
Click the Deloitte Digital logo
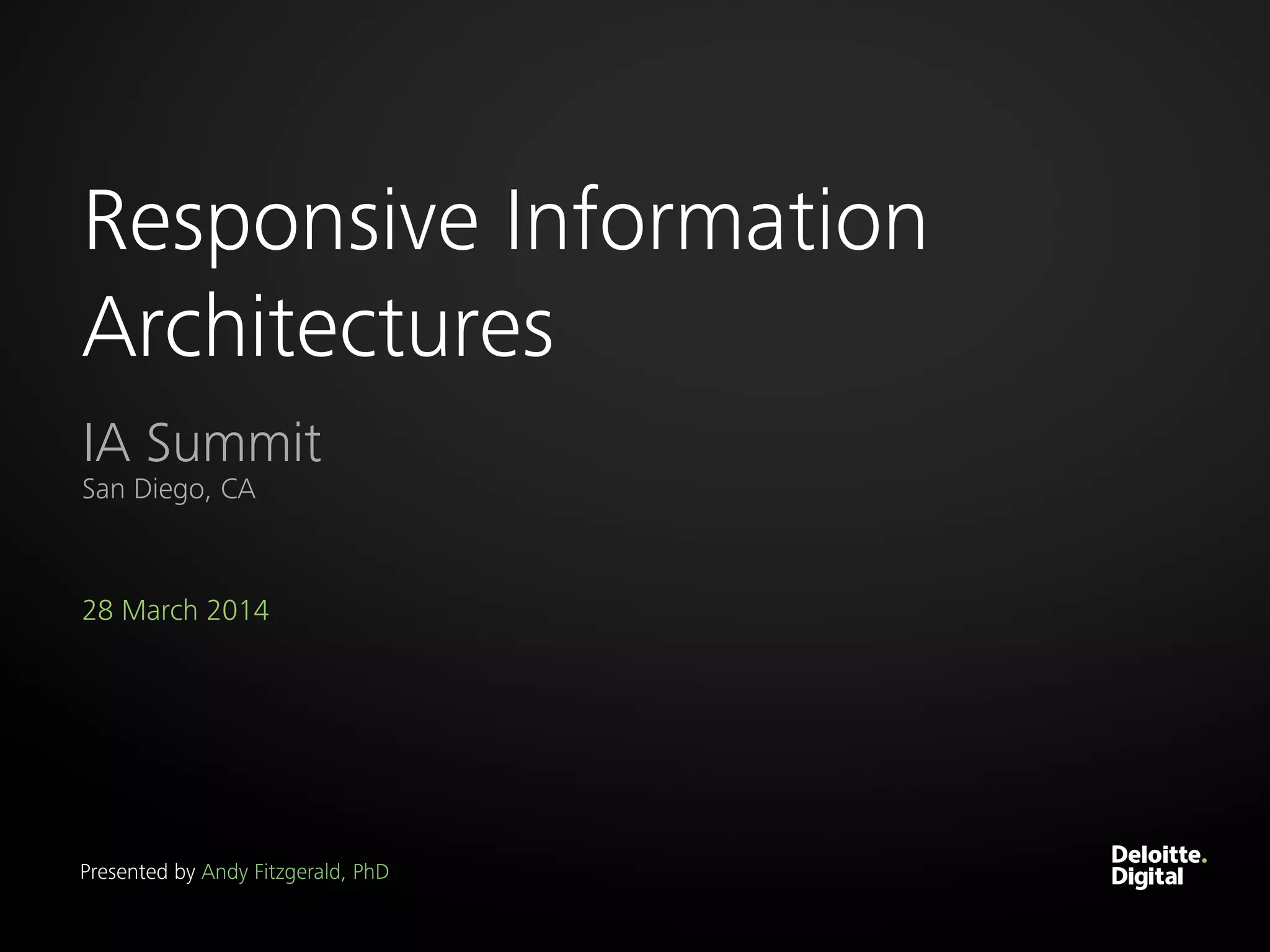point(1158,866)
